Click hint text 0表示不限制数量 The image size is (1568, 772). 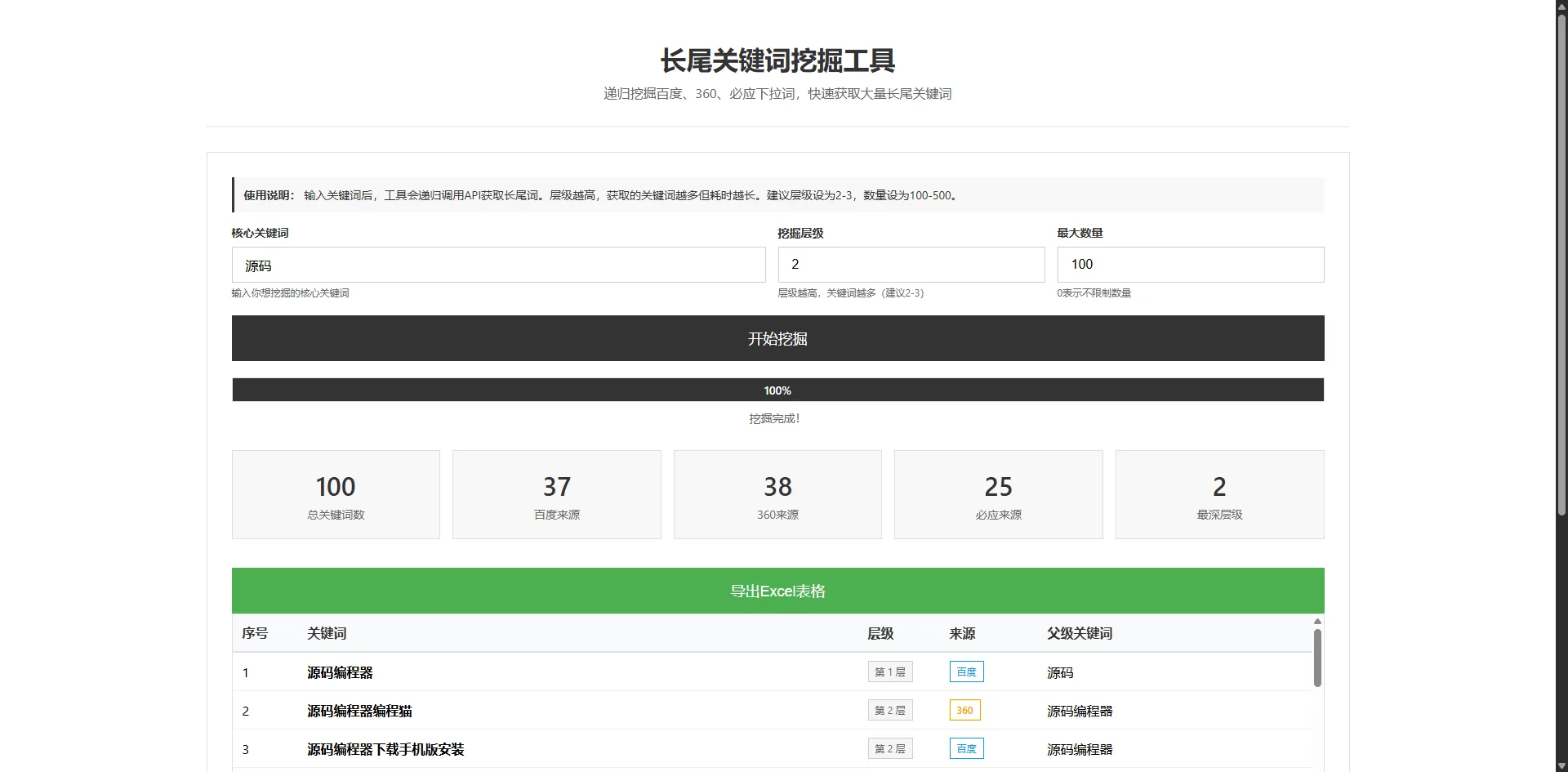pyautogui.click(x=1094, y=292)
